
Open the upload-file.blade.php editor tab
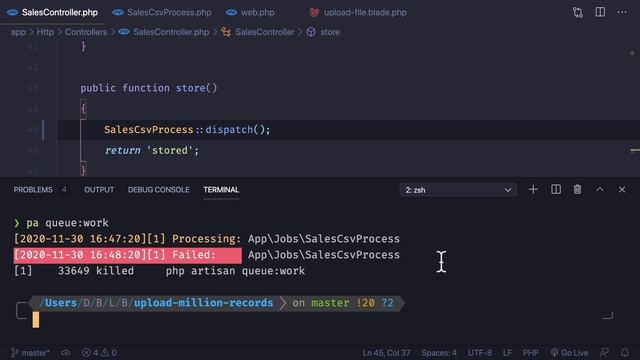point(358,13)
